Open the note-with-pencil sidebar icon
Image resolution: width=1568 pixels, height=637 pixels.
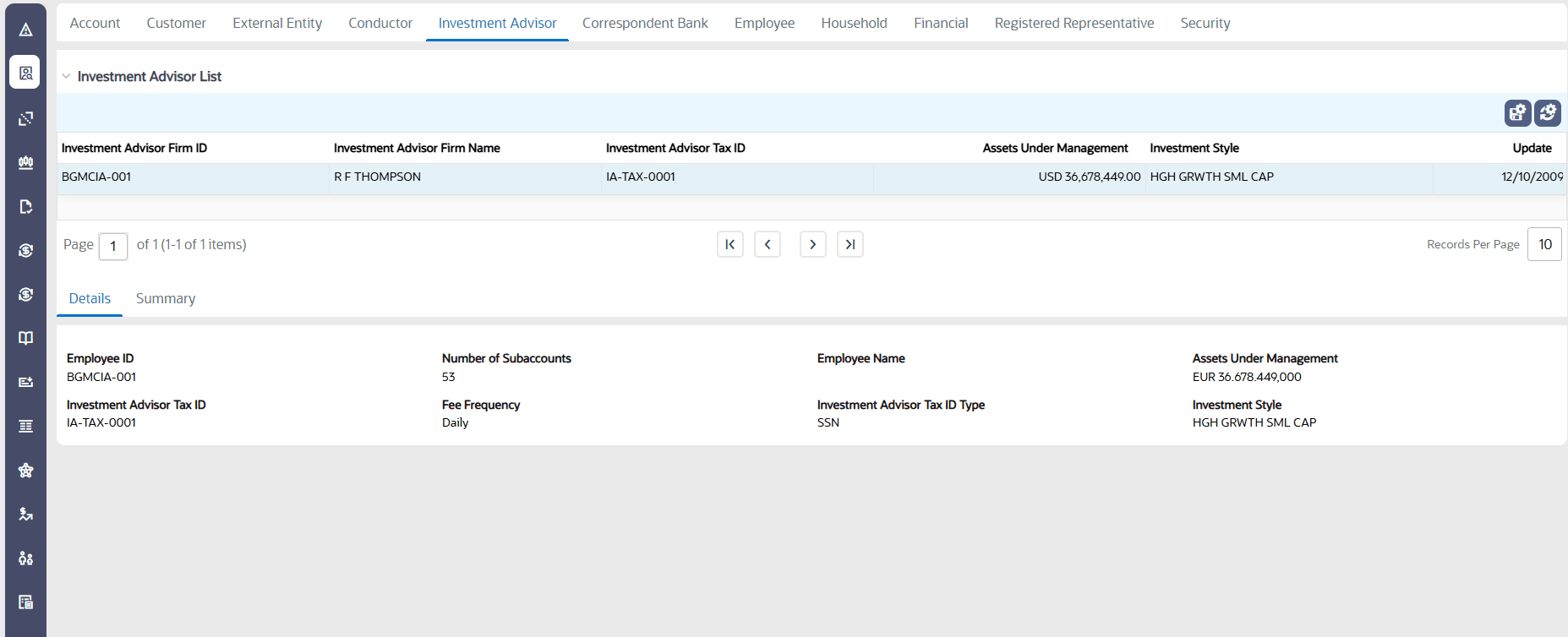(x=25, y=382)
